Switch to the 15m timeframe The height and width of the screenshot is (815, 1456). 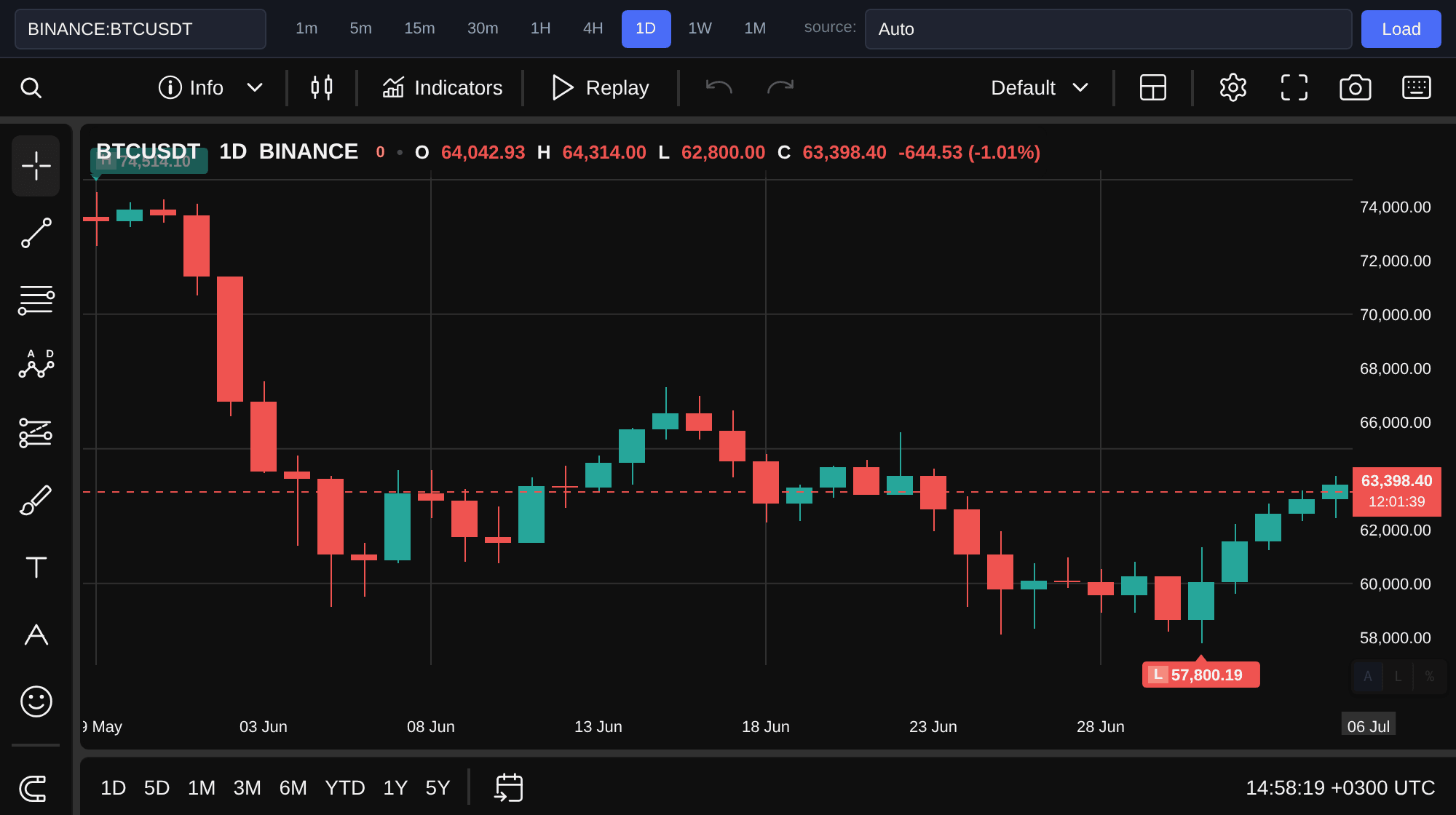(419, 28)
